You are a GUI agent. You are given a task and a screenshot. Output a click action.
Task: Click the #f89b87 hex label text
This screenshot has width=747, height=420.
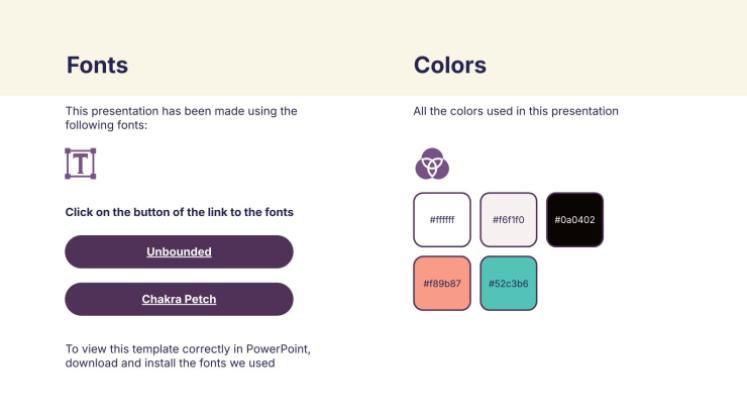point(442,283)
